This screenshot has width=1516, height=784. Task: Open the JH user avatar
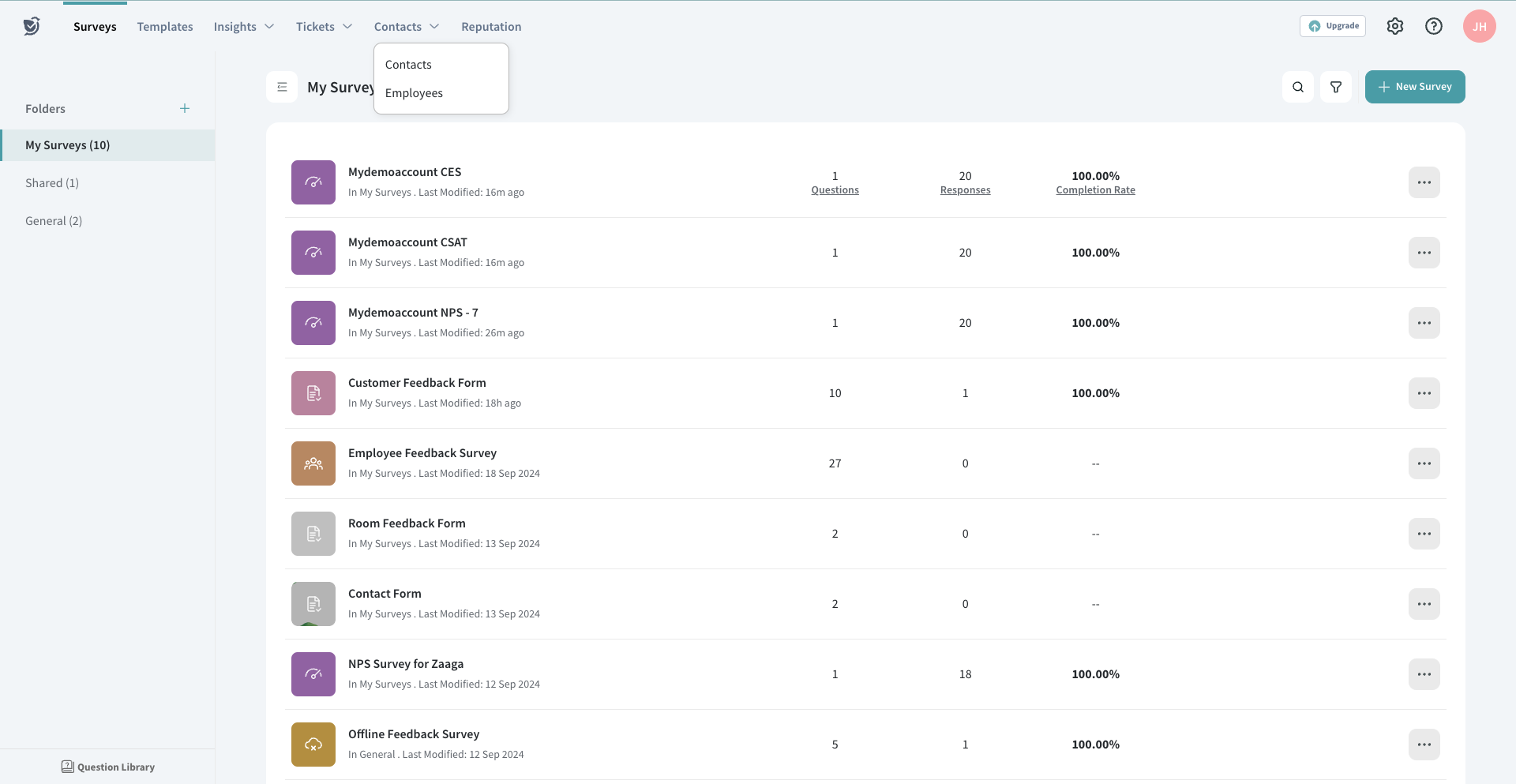click(1479, 26)
